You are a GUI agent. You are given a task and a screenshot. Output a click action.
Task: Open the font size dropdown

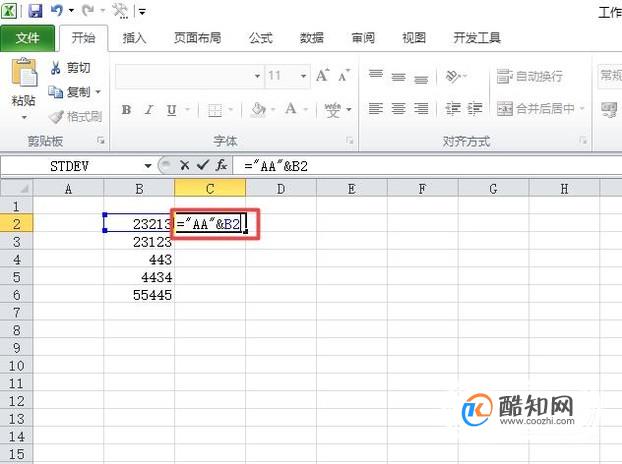[x=303, y=75]
